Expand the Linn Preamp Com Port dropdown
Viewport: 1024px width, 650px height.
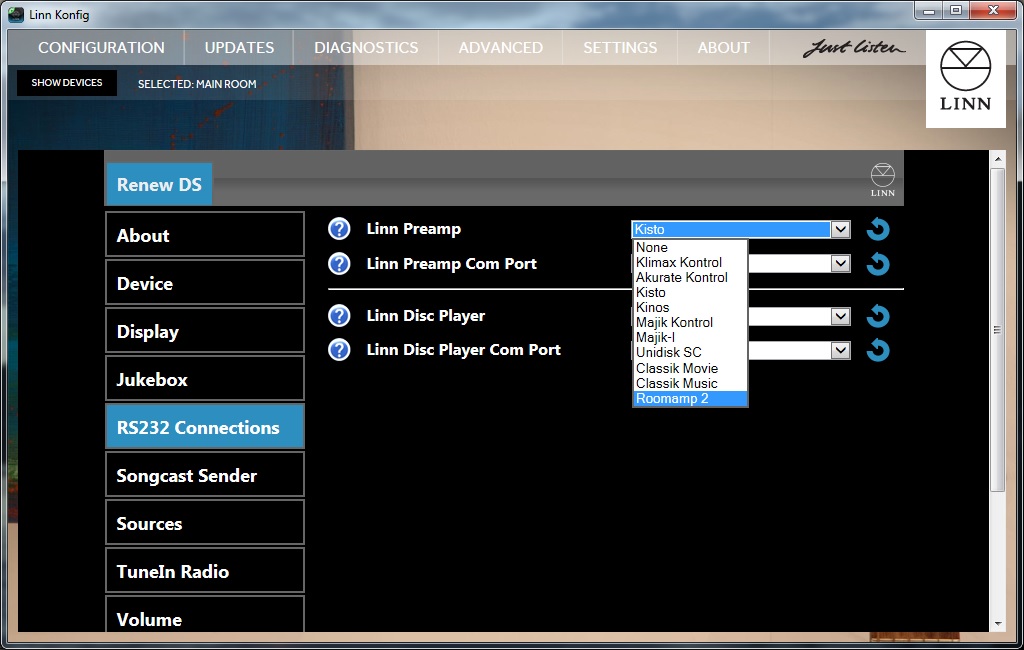(841, 264)
